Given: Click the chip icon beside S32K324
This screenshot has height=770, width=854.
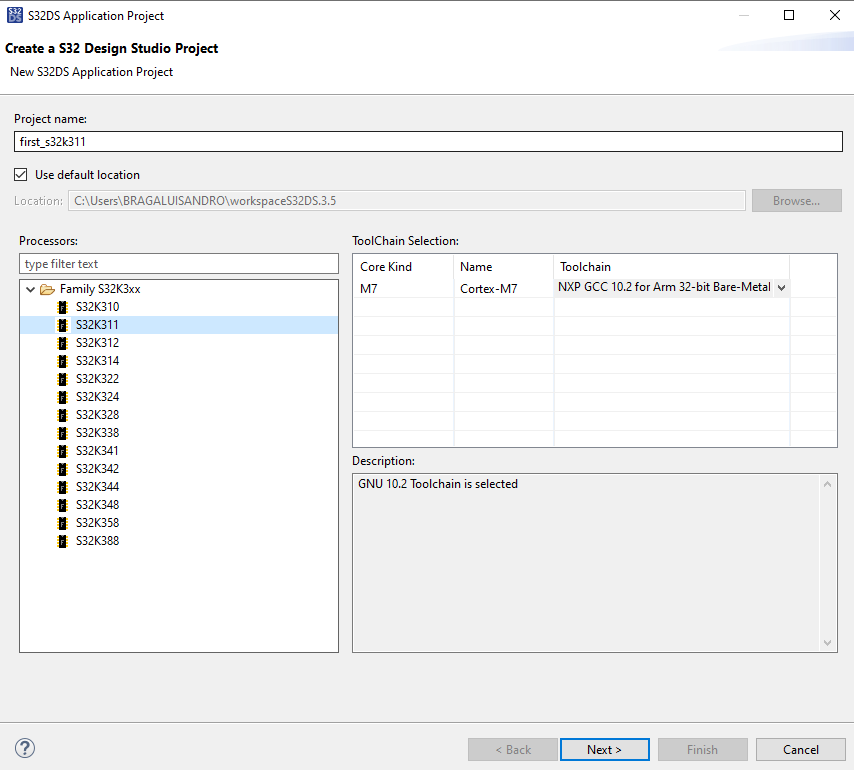Looking at the screenshot, I should point(62,396).
